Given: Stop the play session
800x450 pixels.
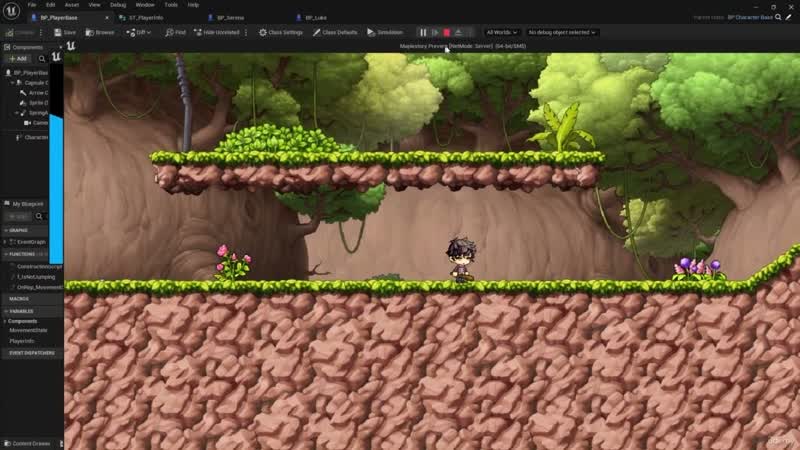Looking at the screenshot, I should tap(446, 32).
